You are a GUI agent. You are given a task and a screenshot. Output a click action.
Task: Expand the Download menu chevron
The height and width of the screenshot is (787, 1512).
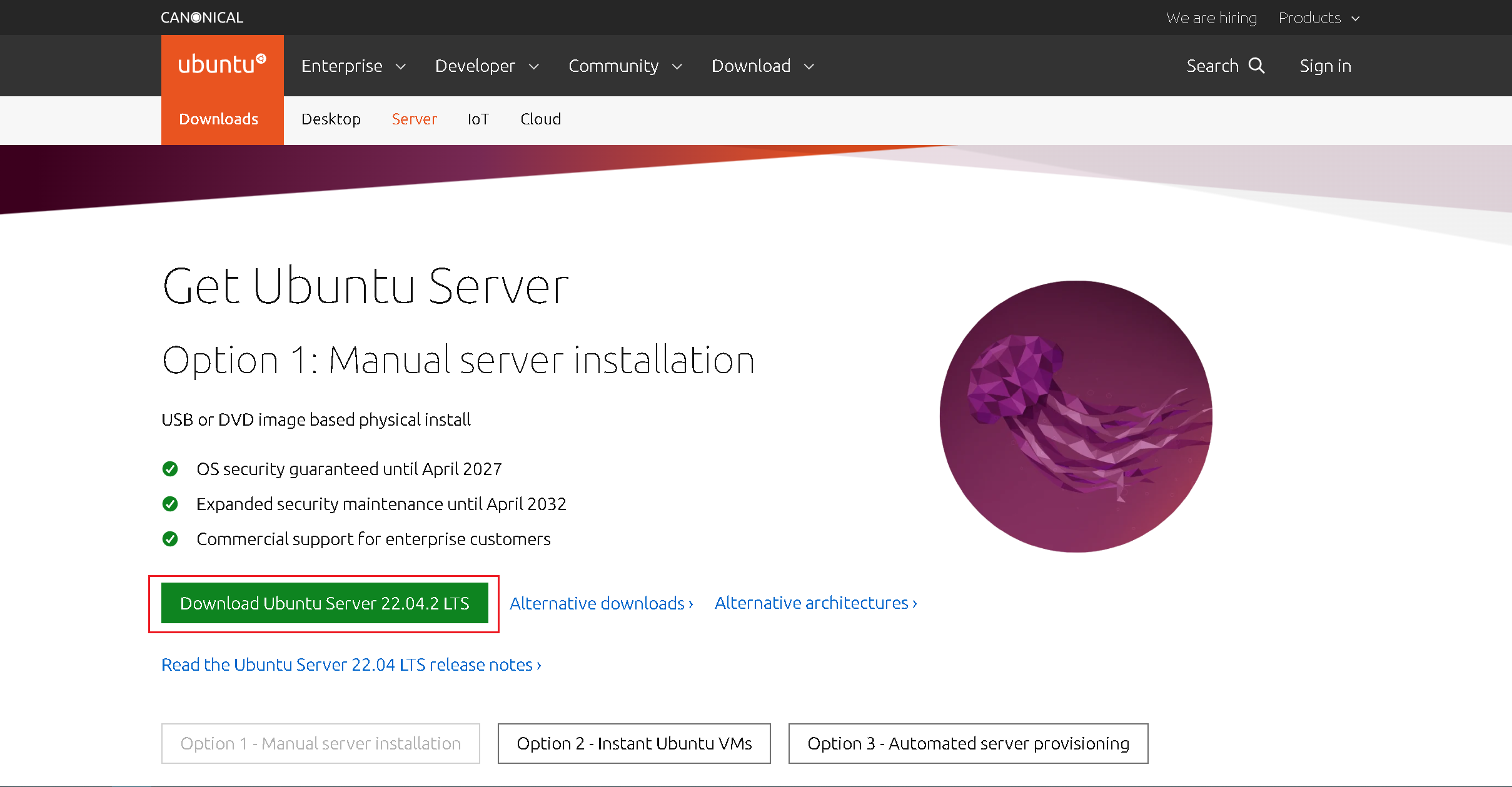coord(809,66)
